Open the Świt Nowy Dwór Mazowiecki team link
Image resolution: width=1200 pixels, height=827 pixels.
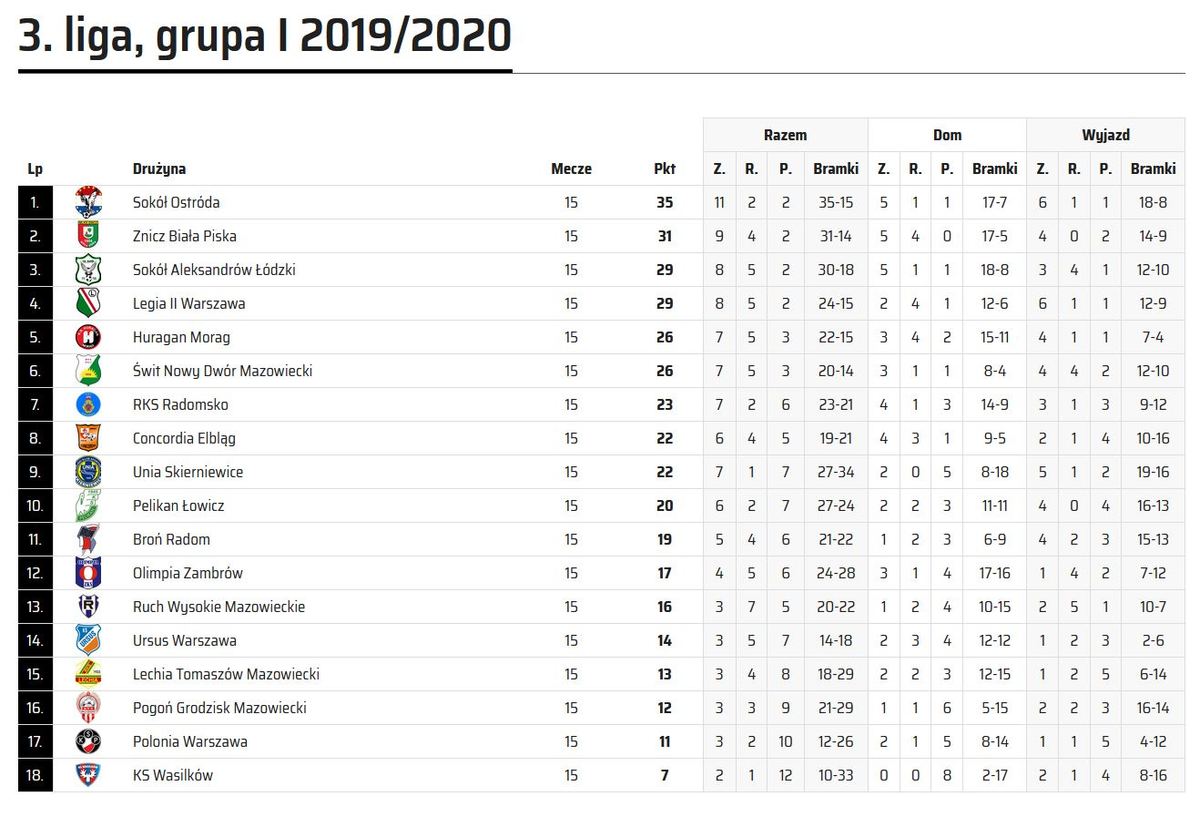coord(223,371)
